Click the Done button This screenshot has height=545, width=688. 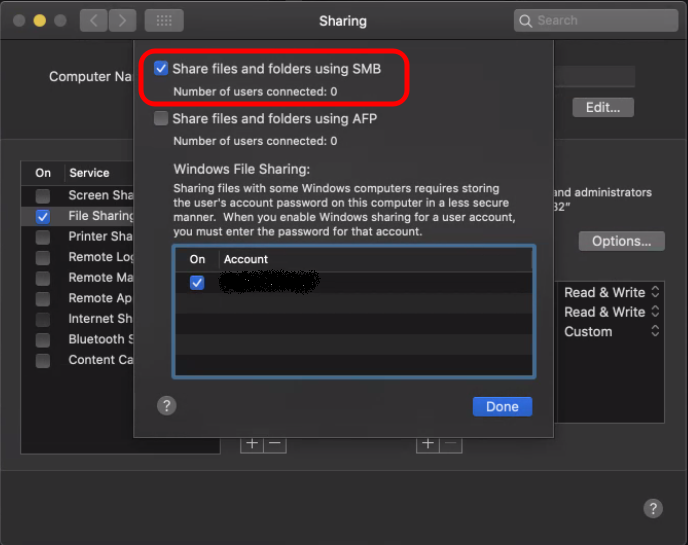(502, 406)
